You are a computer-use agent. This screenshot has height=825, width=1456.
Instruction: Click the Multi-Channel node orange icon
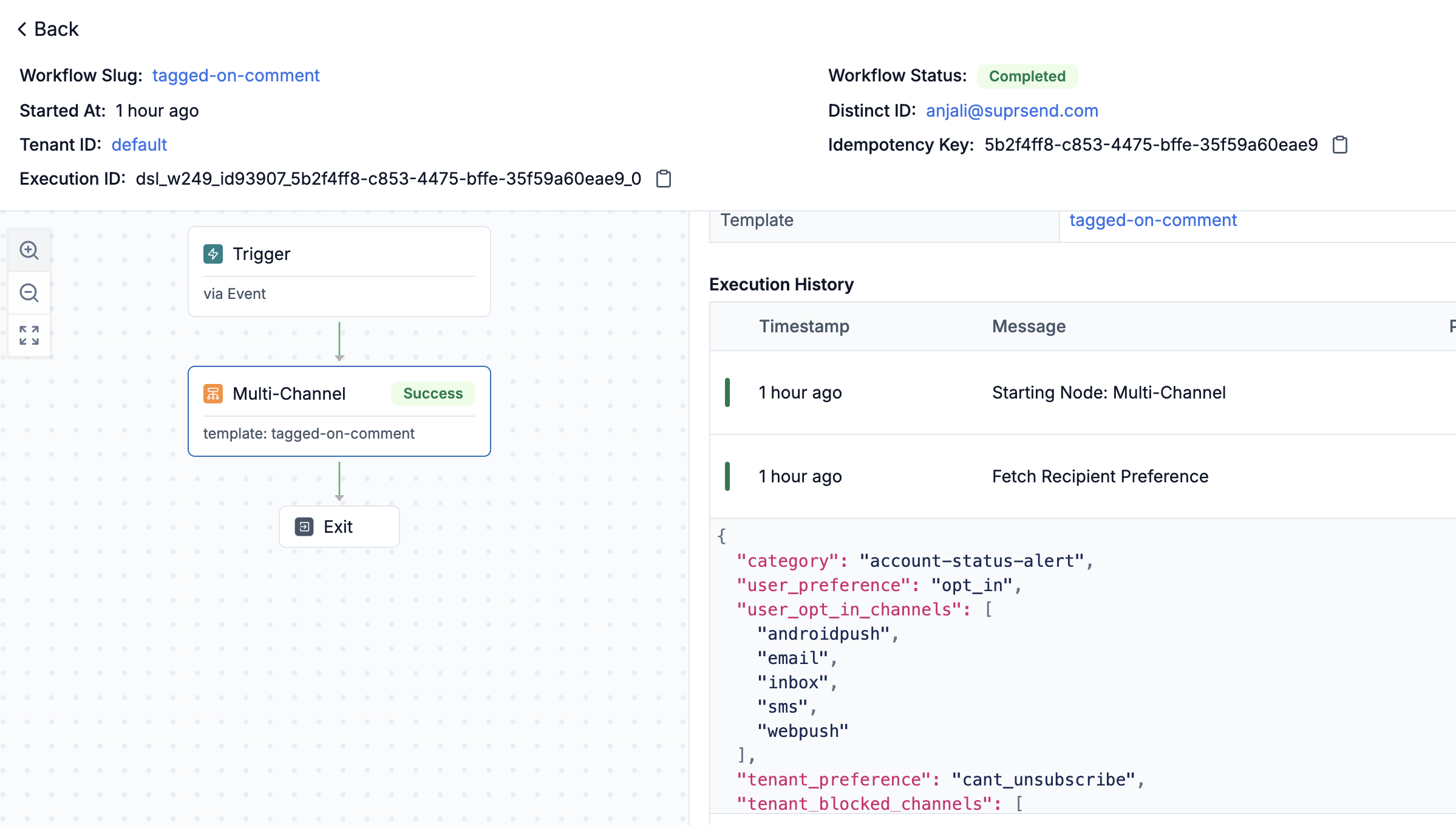click(213, 394)
